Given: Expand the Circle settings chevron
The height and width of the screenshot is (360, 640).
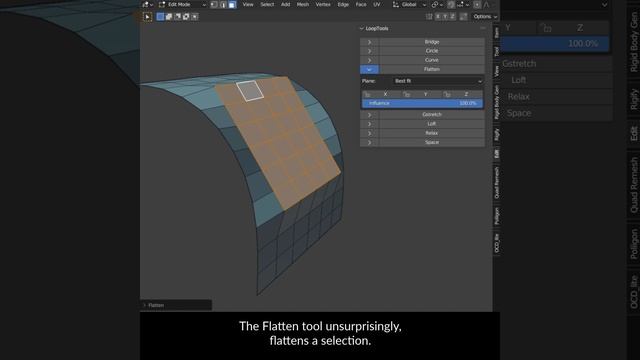Looking at the screenshot, I should tap(369, 51).
